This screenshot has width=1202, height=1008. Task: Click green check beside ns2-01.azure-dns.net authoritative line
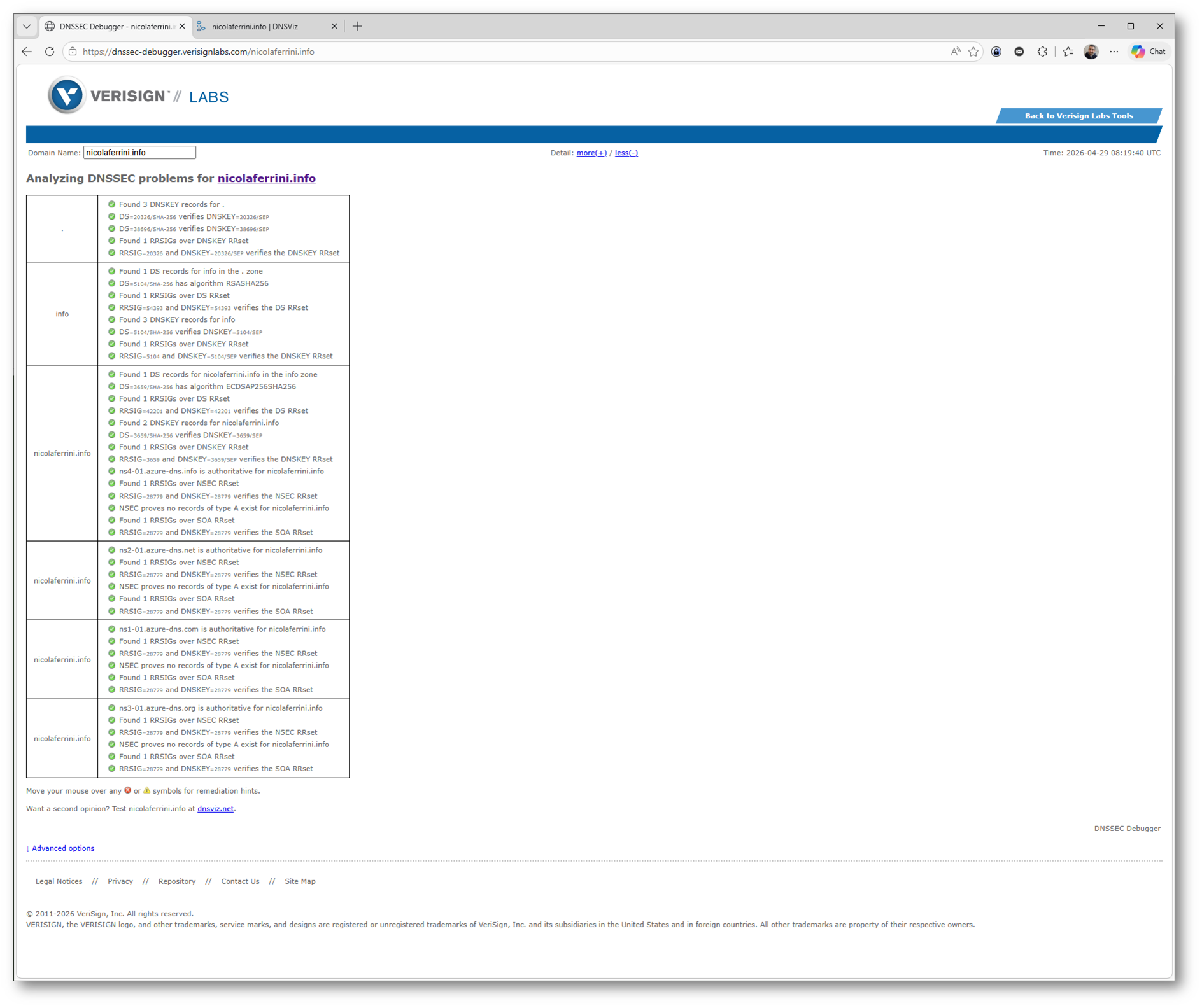coord(111,550)
